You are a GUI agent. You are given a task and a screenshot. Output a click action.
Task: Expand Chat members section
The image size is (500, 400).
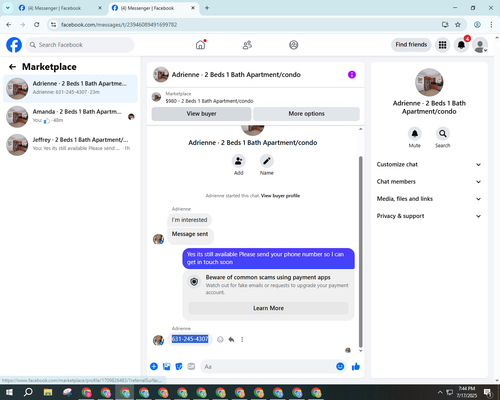point(429,182)
